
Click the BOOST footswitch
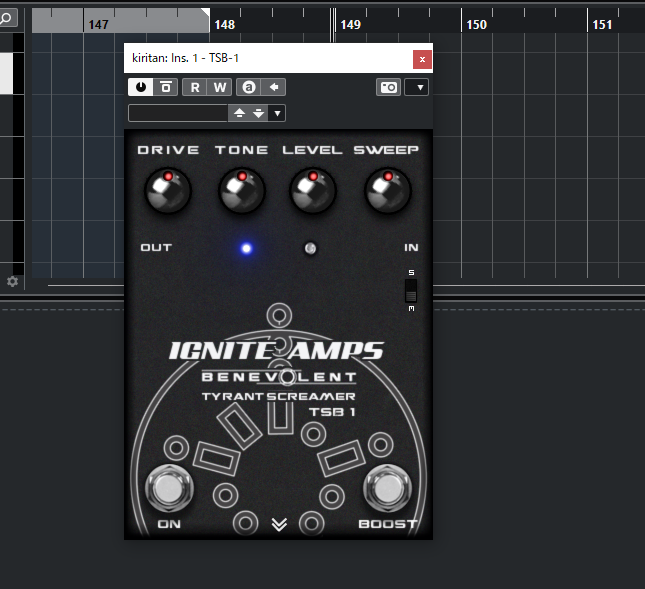[387, 488]
